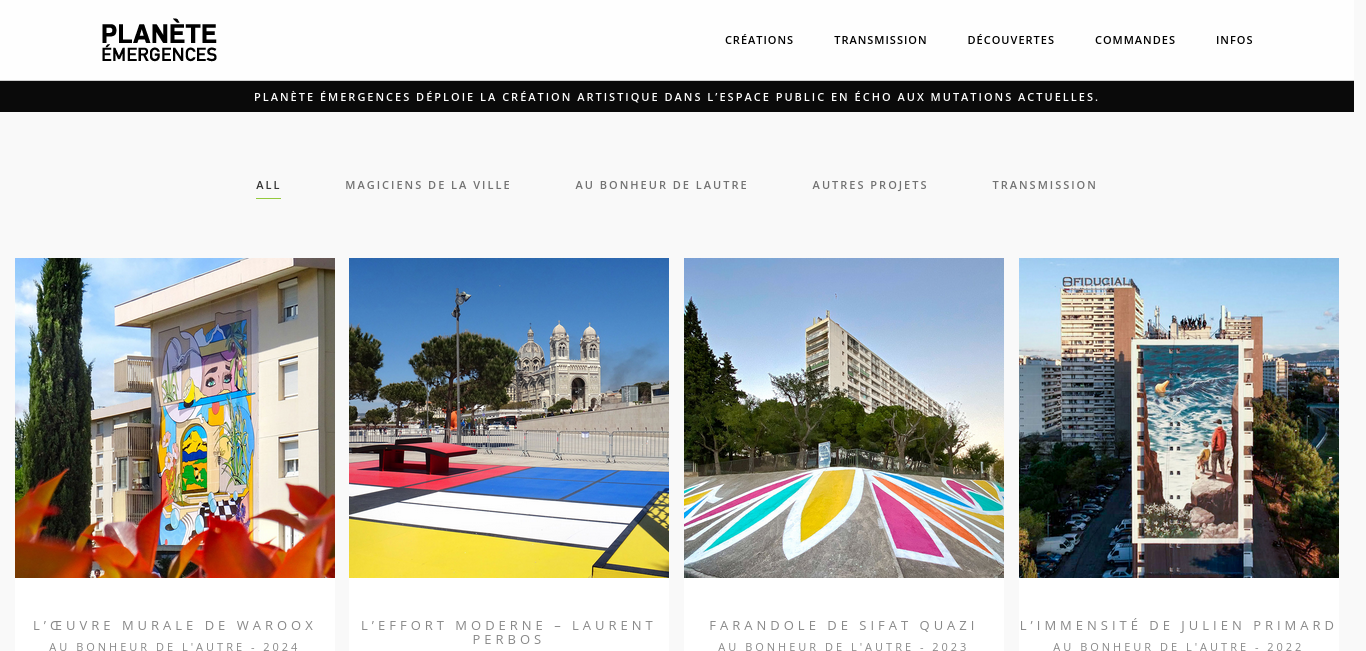Open the Transmission menu in header
The width and height of the screenshot is (1366, 651).
[x=880, y=40]
